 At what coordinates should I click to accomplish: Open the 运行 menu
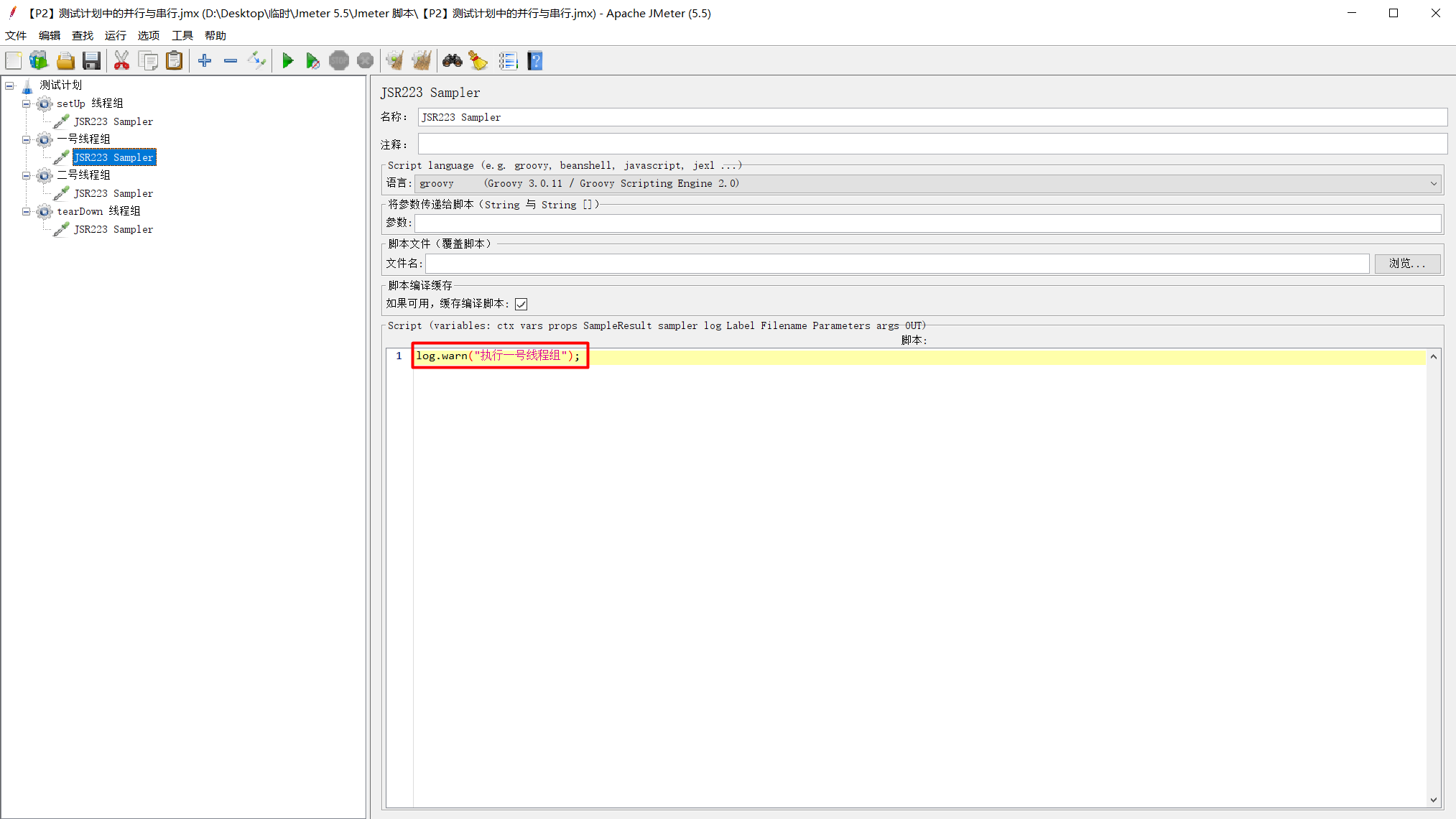pyautogui.click(x=116, y=35)
